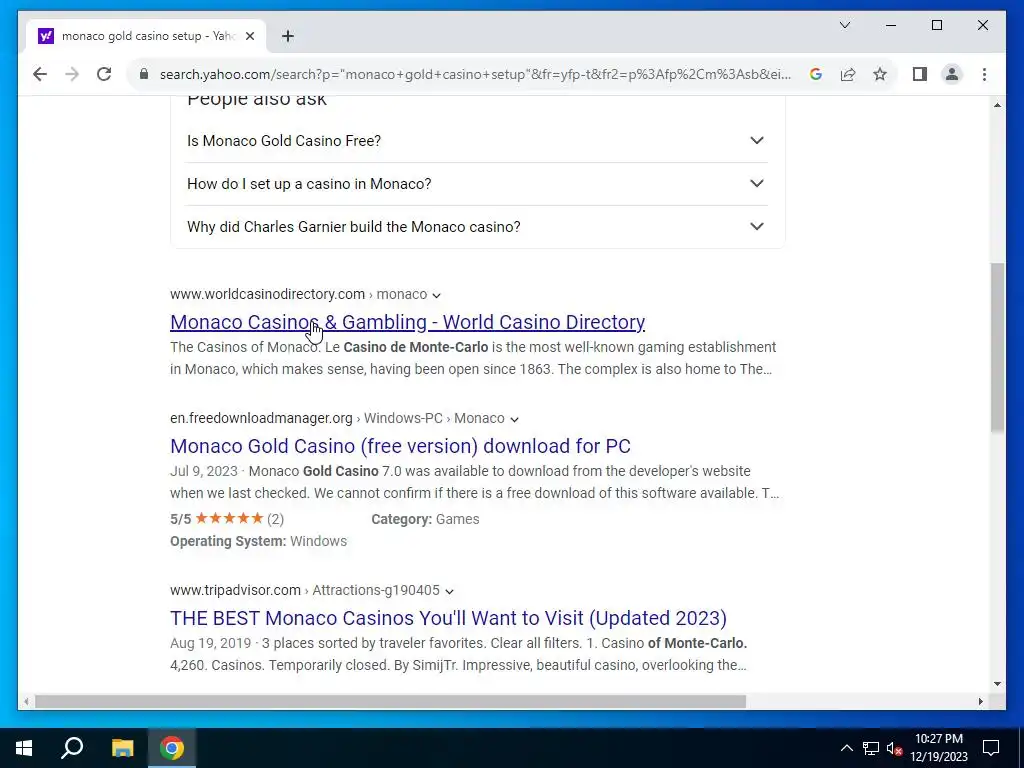Go back to the previous page
The height and width of the screenshot is (768, 1024).
click(40, 74)
